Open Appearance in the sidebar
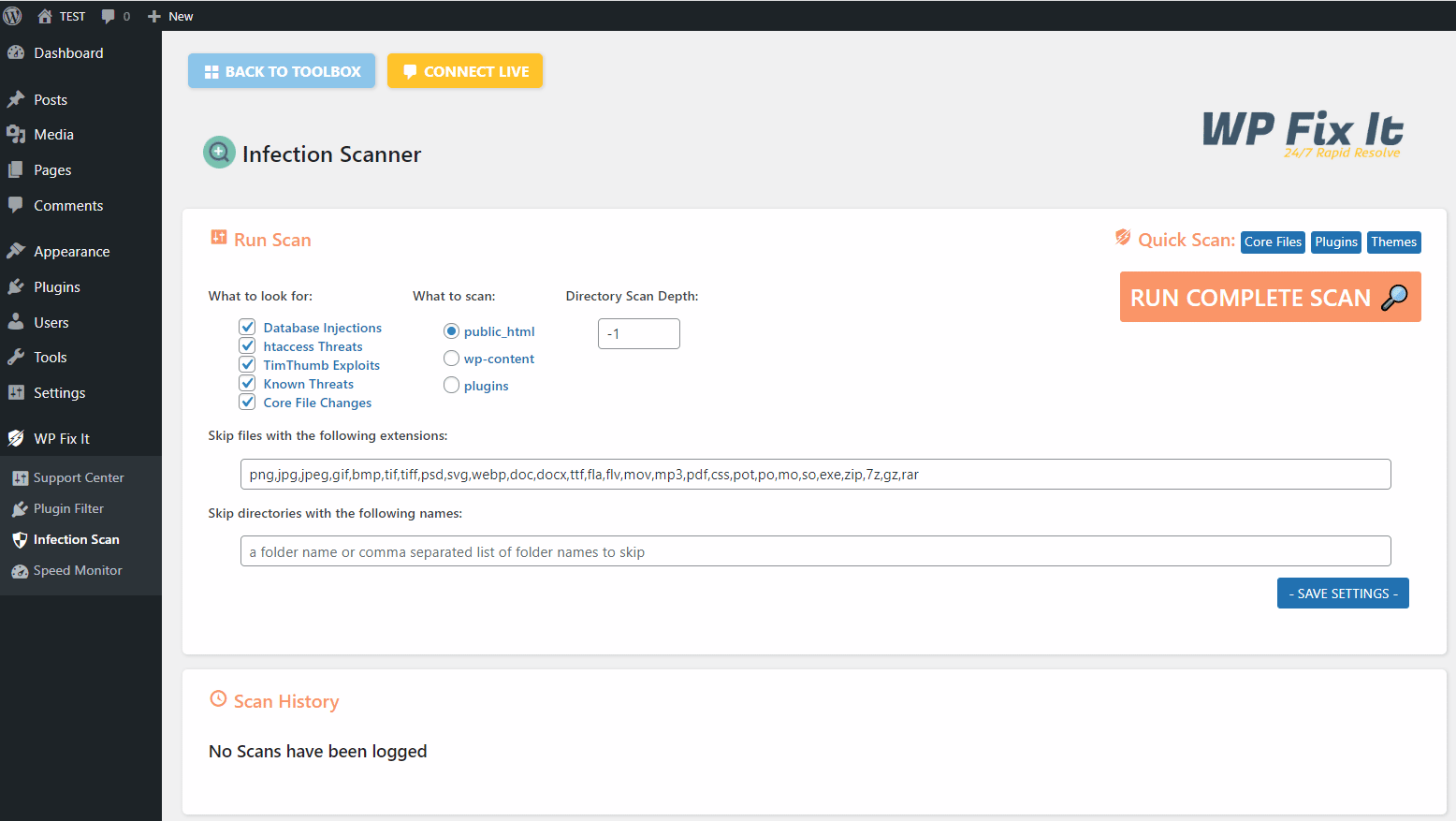Screen dimensions: 1456x821 pyautogui.click(x=80, y=251)
